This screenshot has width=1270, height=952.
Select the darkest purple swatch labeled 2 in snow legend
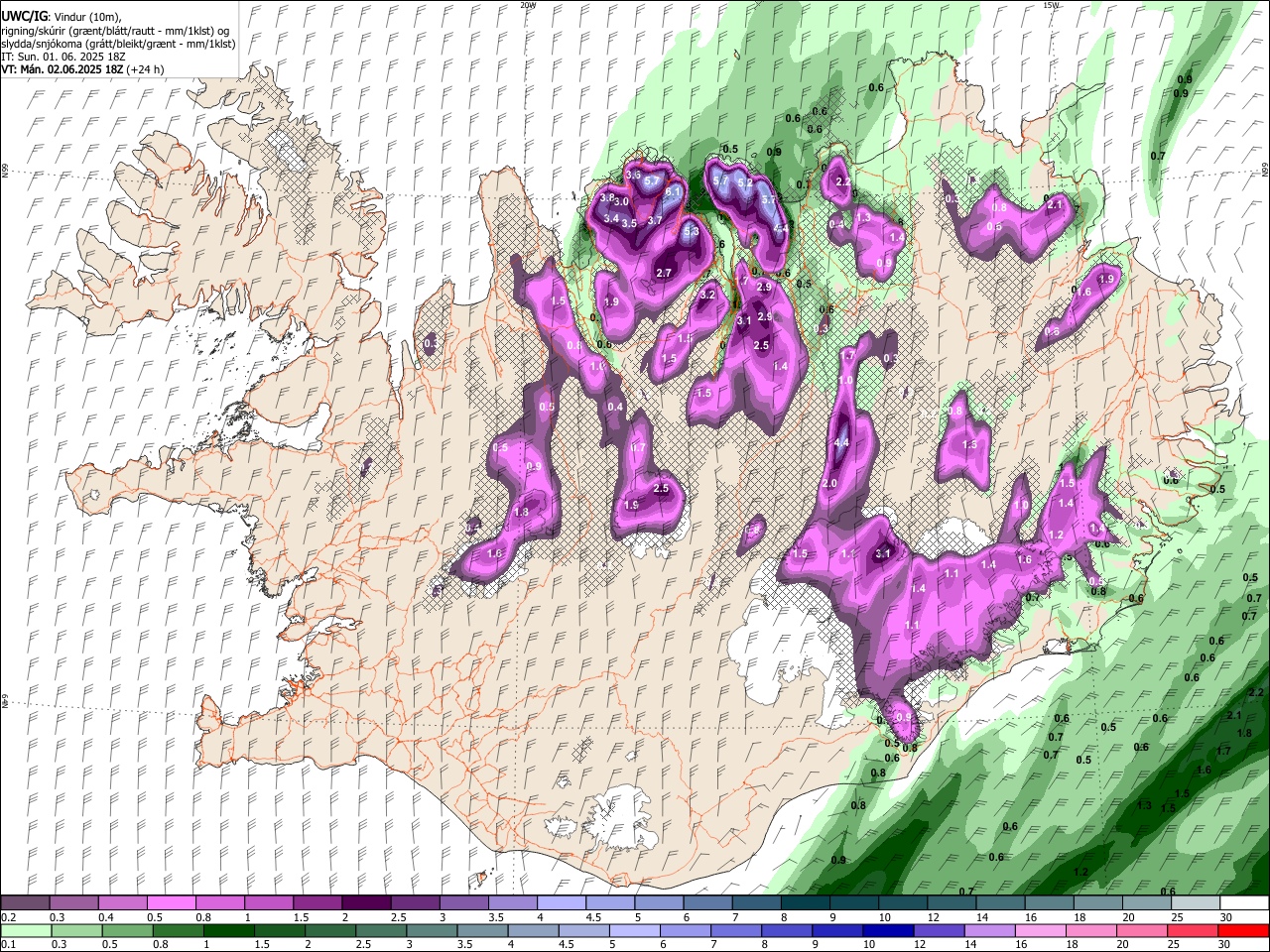[x=365, y=903]
